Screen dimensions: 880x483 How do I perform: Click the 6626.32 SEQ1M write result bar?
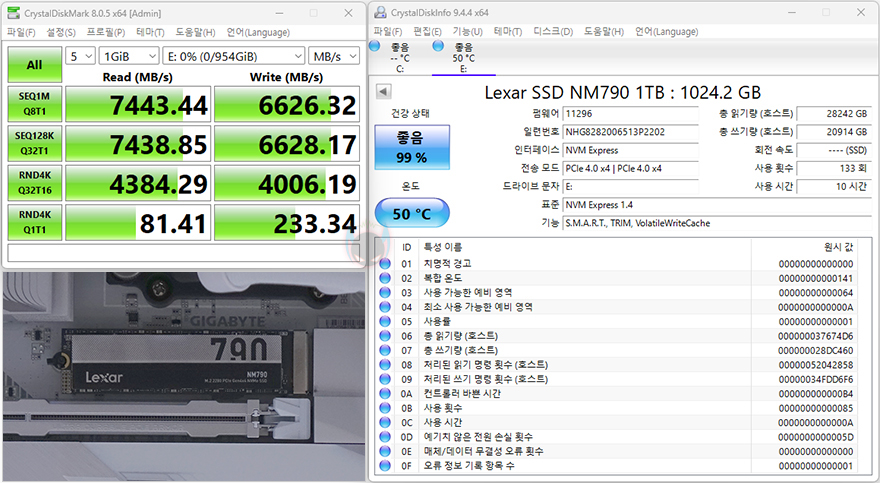(x=287, y=104)
